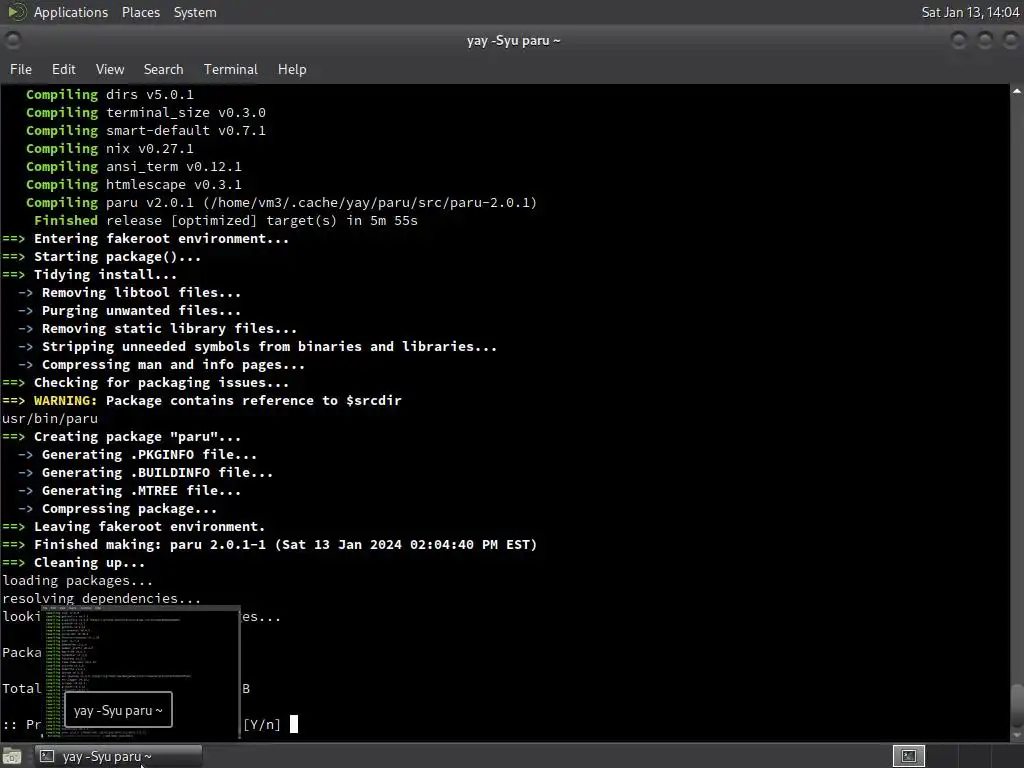
Task: Open the Search menu
Action: pos(163,69)
